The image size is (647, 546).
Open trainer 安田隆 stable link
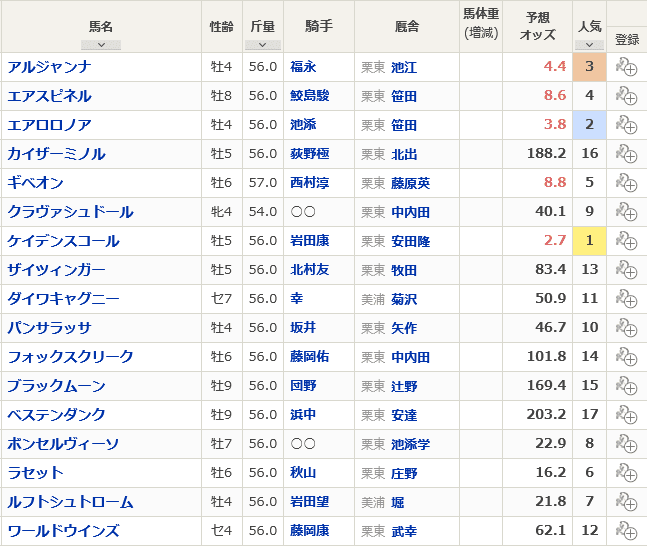coord(411,241)
